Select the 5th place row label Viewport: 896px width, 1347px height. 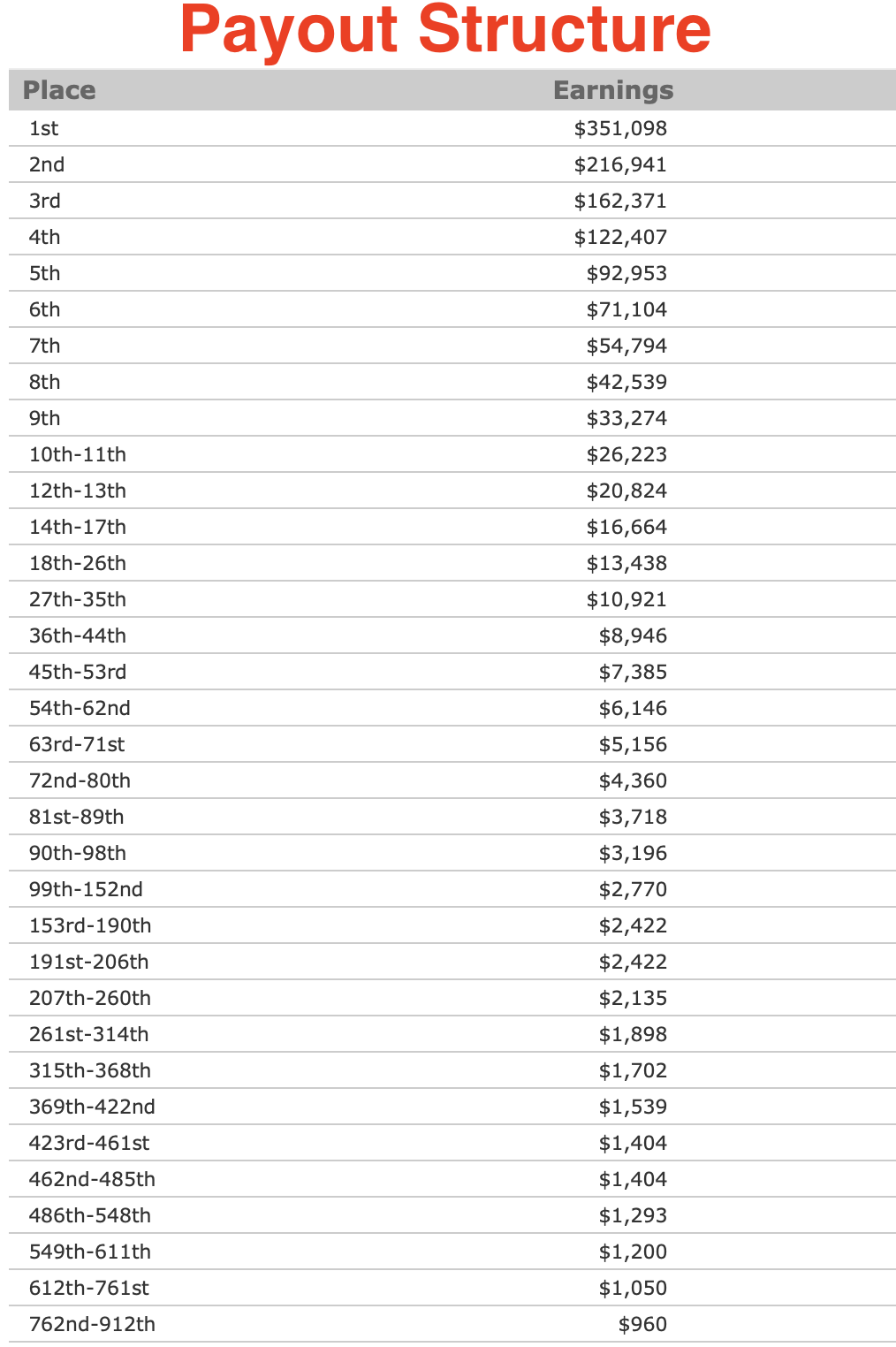(45, 274)
